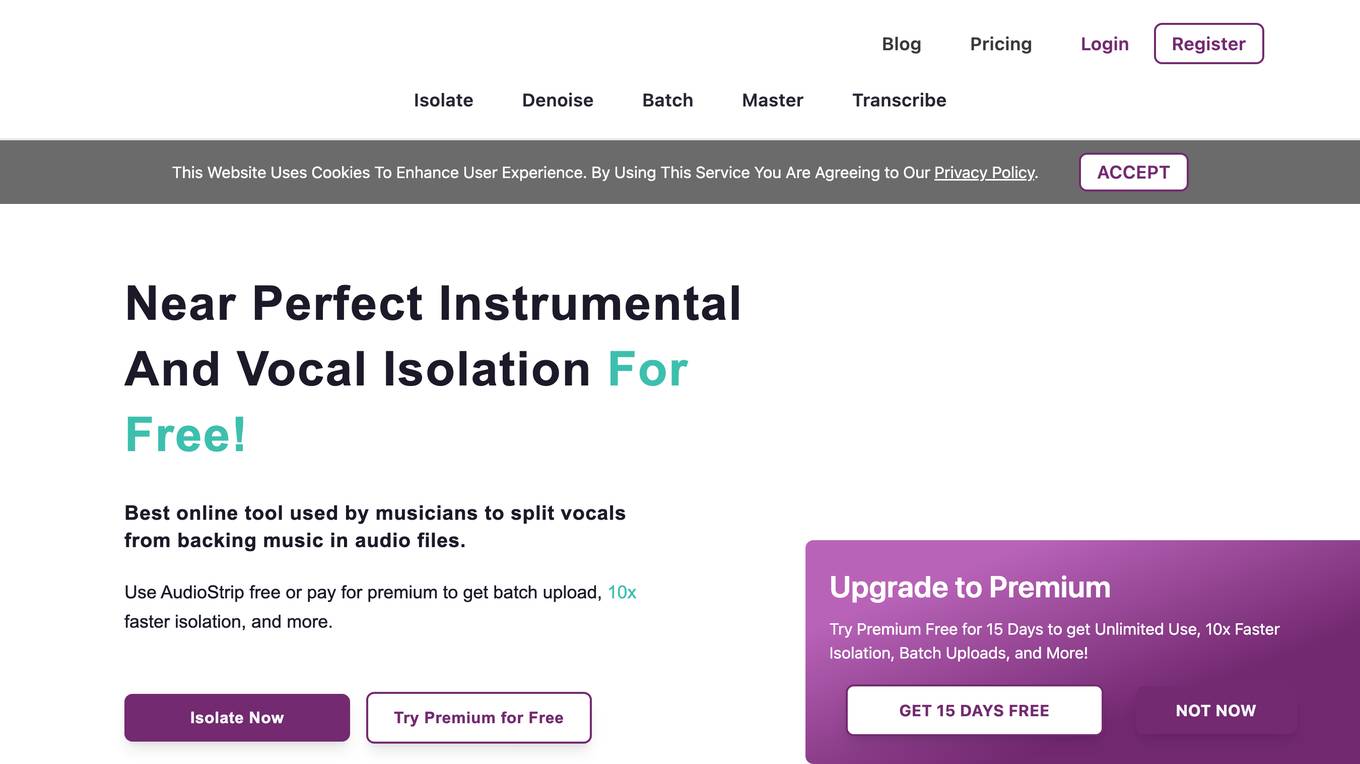Select the Isolate tool tab
Image resolution: width=1360 pixels, height=764 pixels.
tap(443, 100)
